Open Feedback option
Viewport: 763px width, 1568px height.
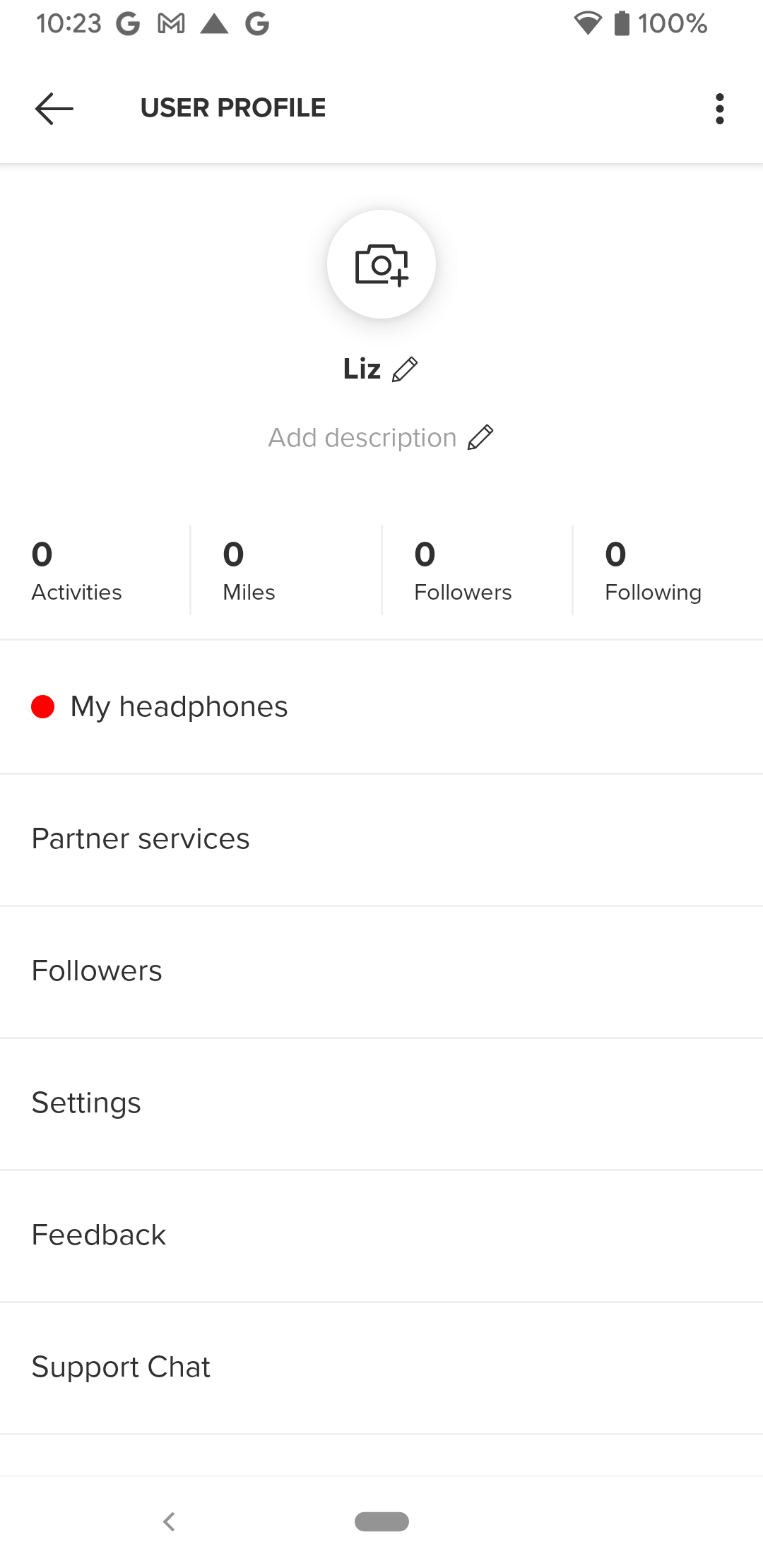click(99, 1235)
